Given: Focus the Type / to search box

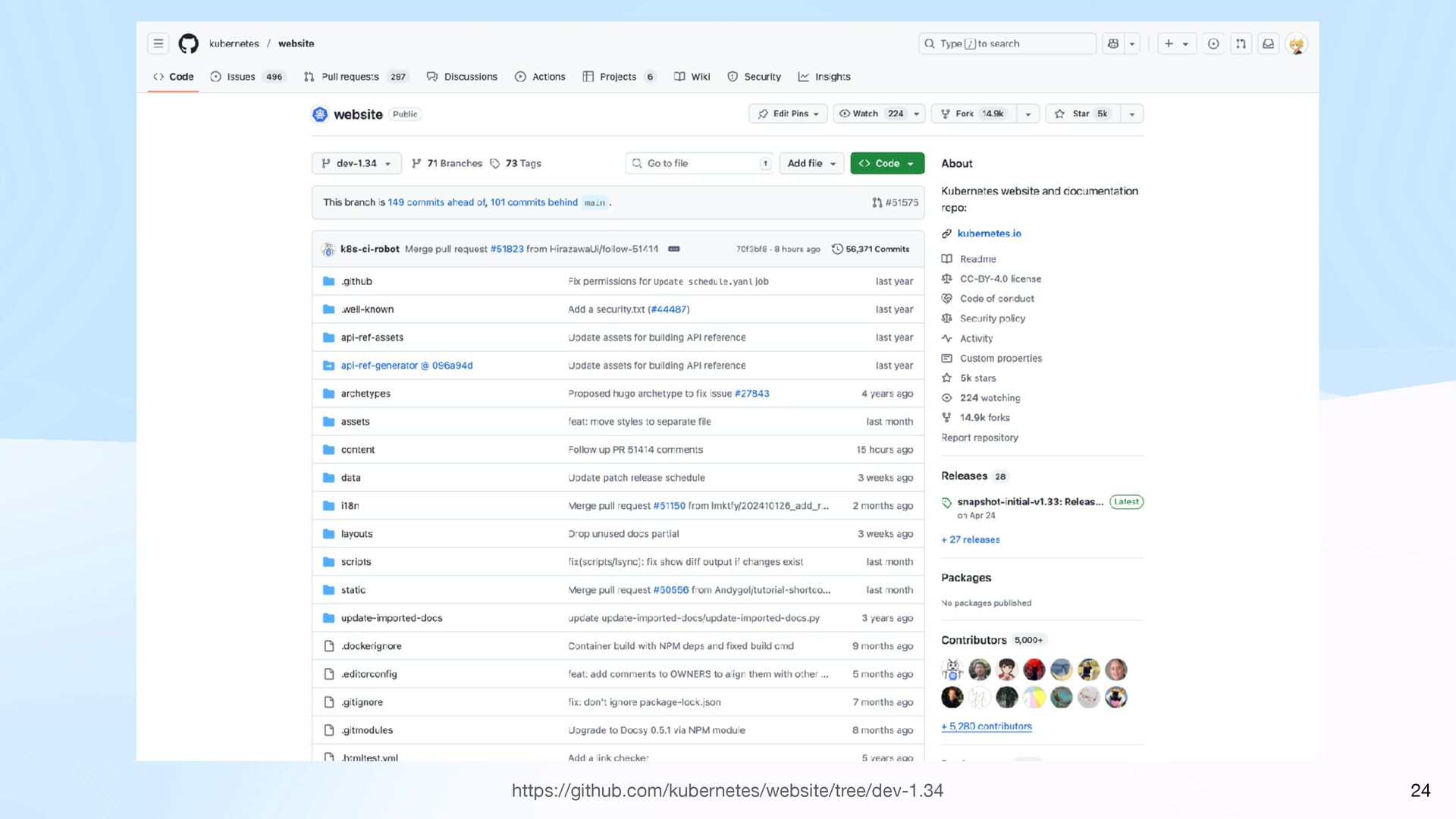Looking at the screenshot, I should click(1007, 44).
